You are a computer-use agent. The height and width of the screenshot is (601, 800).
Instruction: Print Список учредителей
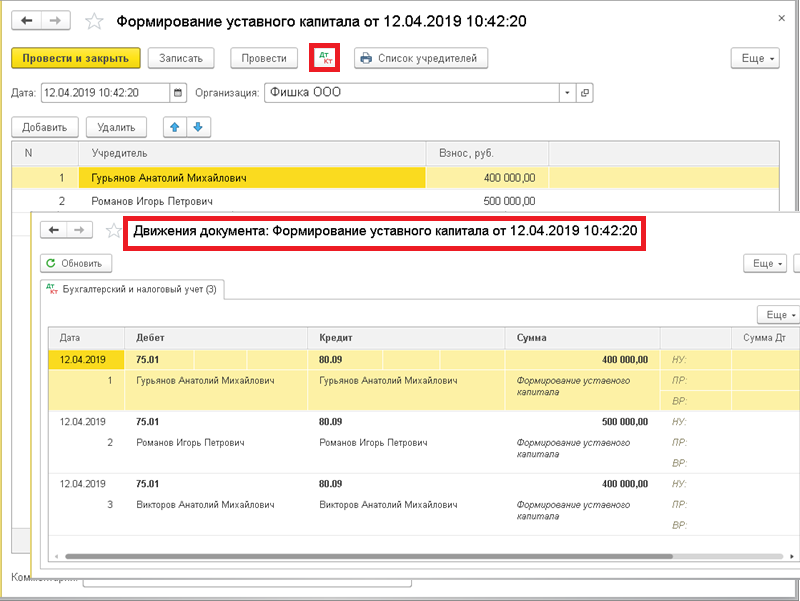point(421,58)
